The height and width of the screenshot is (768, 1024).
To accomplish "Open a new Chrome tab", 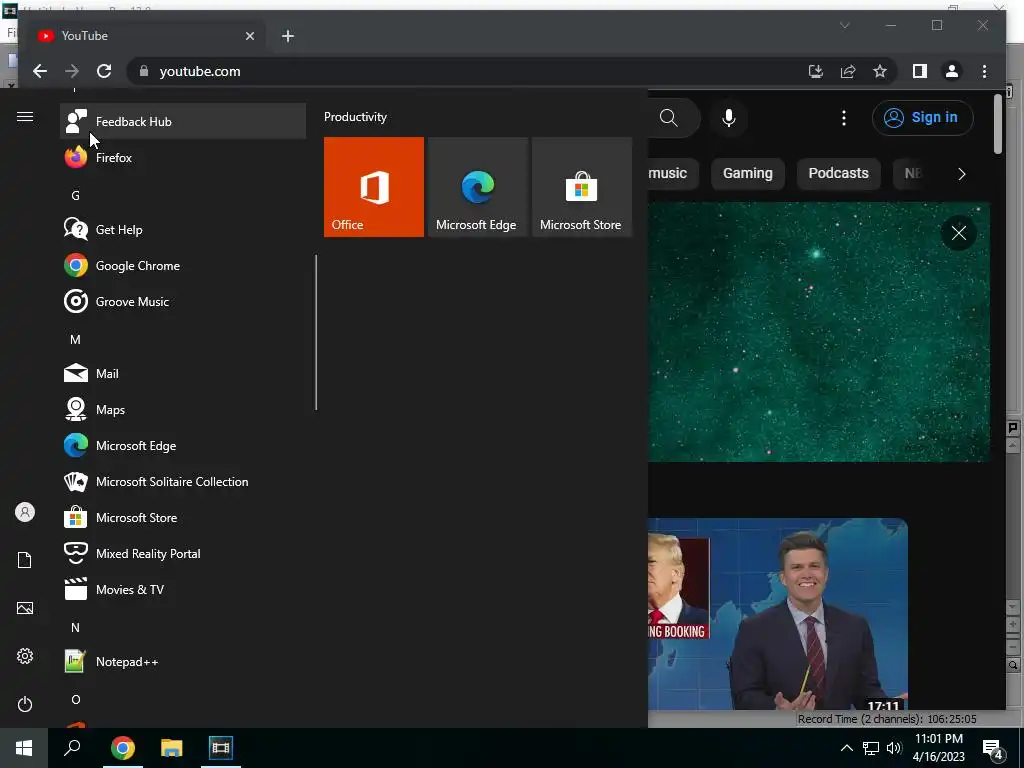I will [288, 37].
